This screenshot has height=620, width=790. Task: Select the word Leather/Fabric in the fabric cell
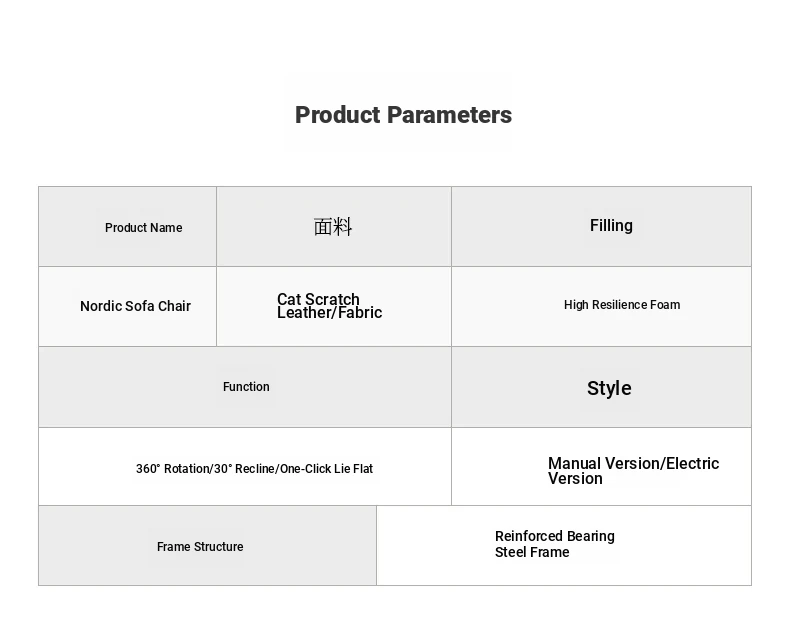point(330,313)
